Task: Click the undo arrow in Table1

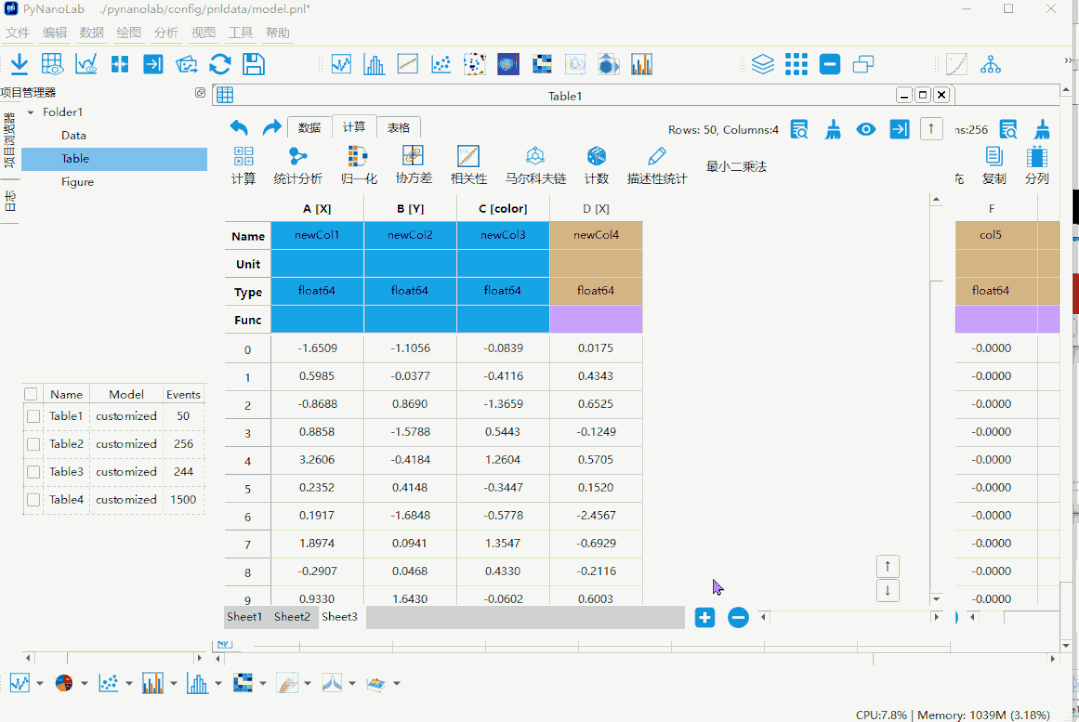Action: (x=239, y=127)
